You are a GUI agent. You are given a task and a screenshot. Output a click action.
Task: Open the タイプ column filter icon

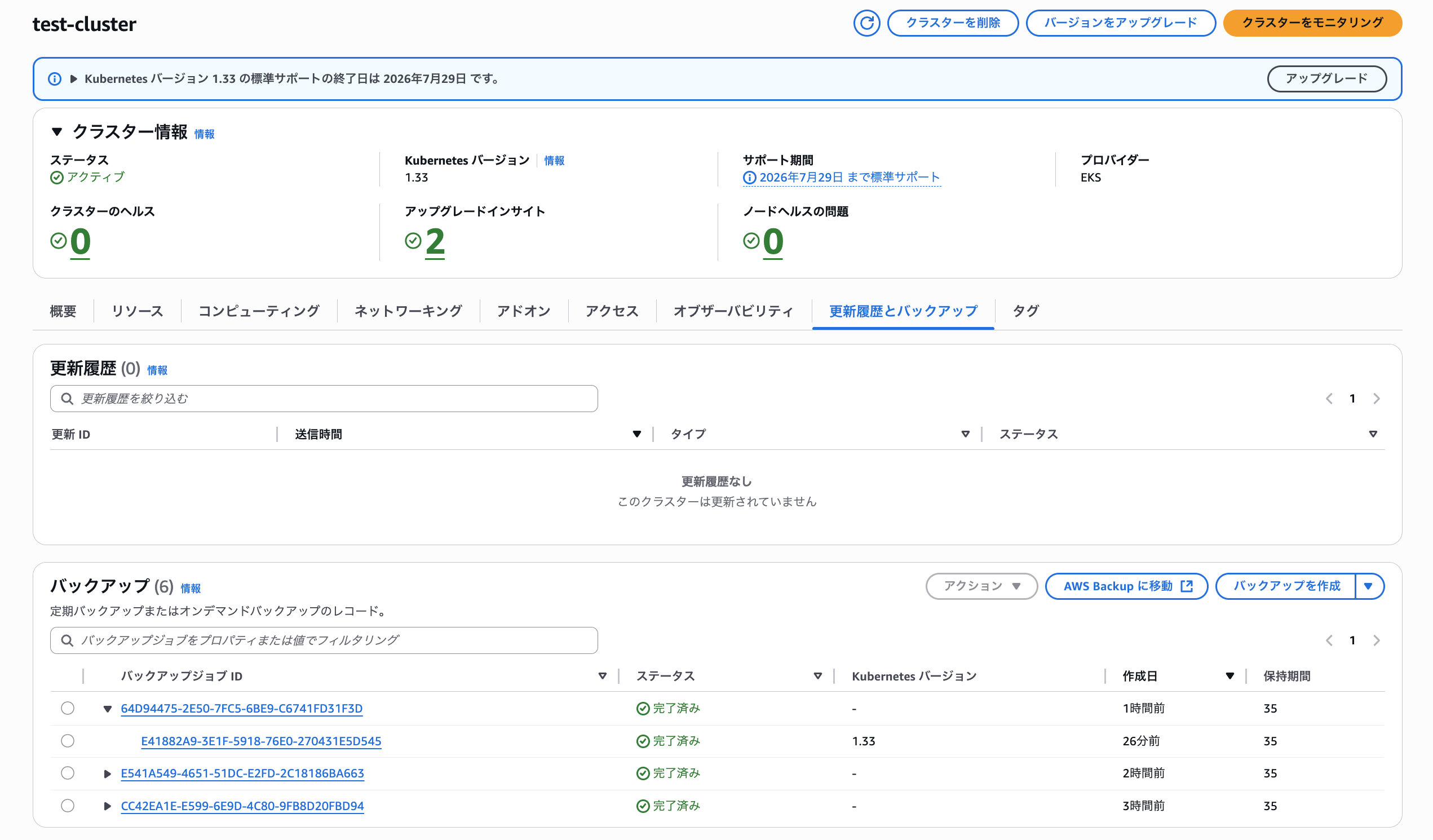965,434
